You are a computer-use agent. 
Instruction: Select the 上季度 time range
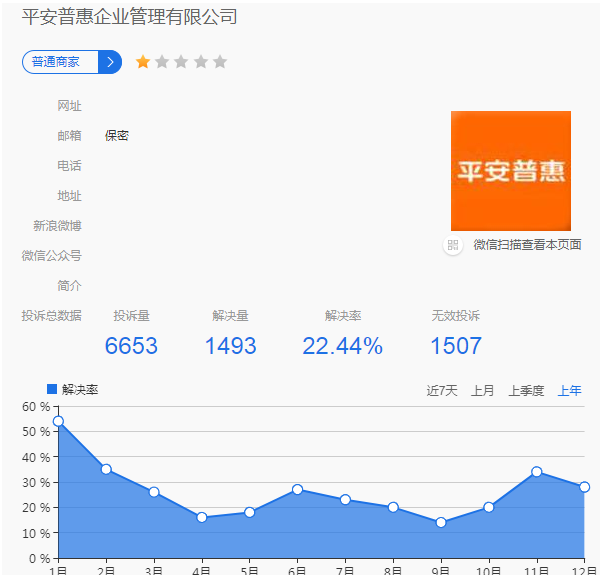pos(525,391)
